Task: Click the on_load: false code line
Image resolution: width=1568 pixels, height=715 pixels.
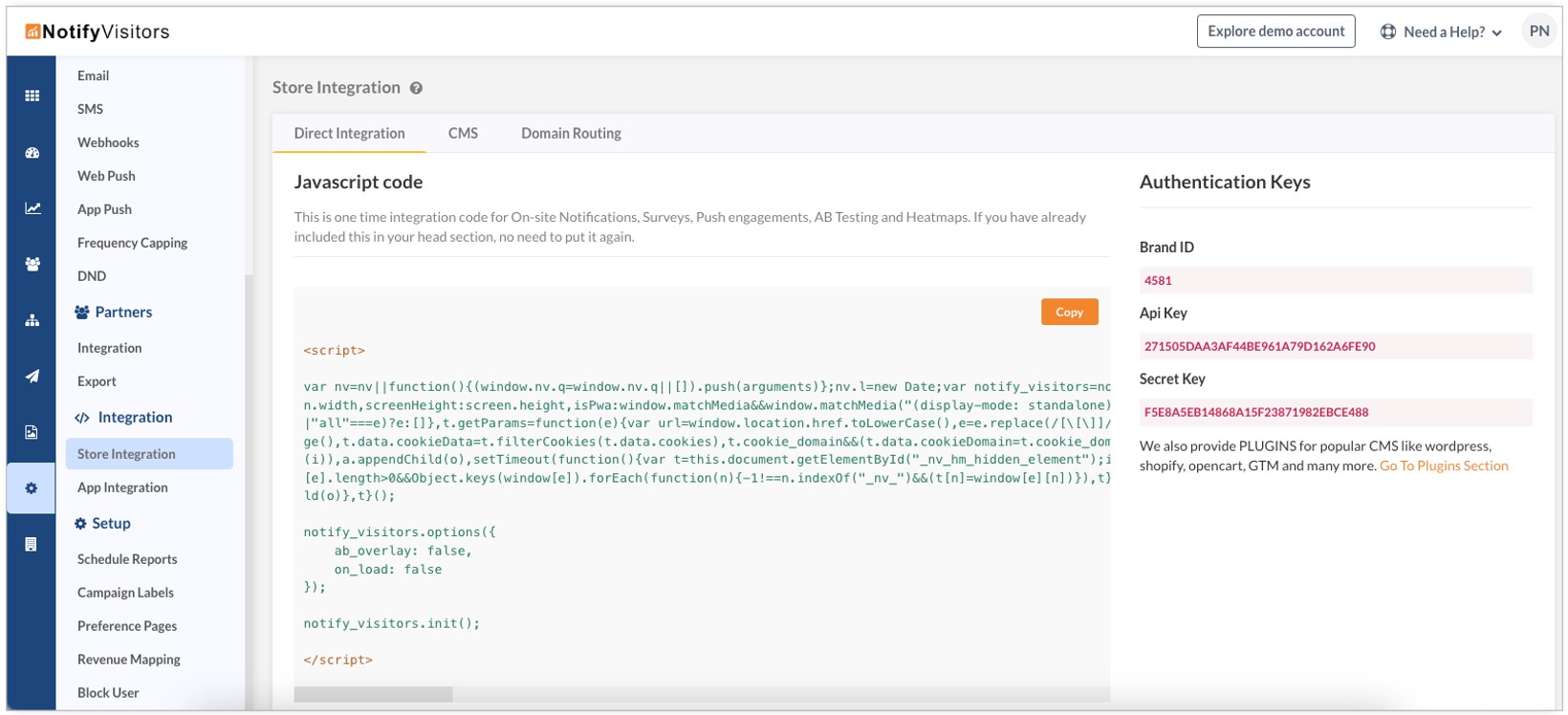Action: (x=387, y=569)
